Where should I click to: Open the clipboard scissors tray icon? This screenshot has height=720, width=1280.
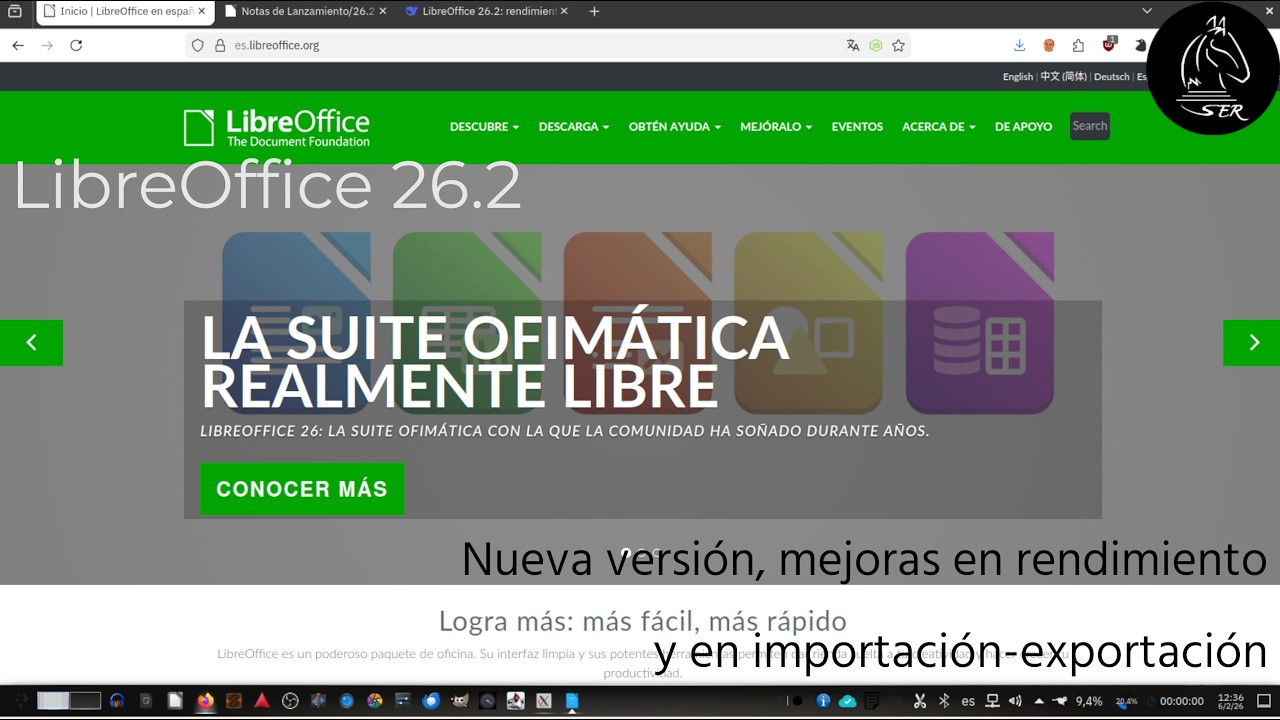(x=920, y=701)
